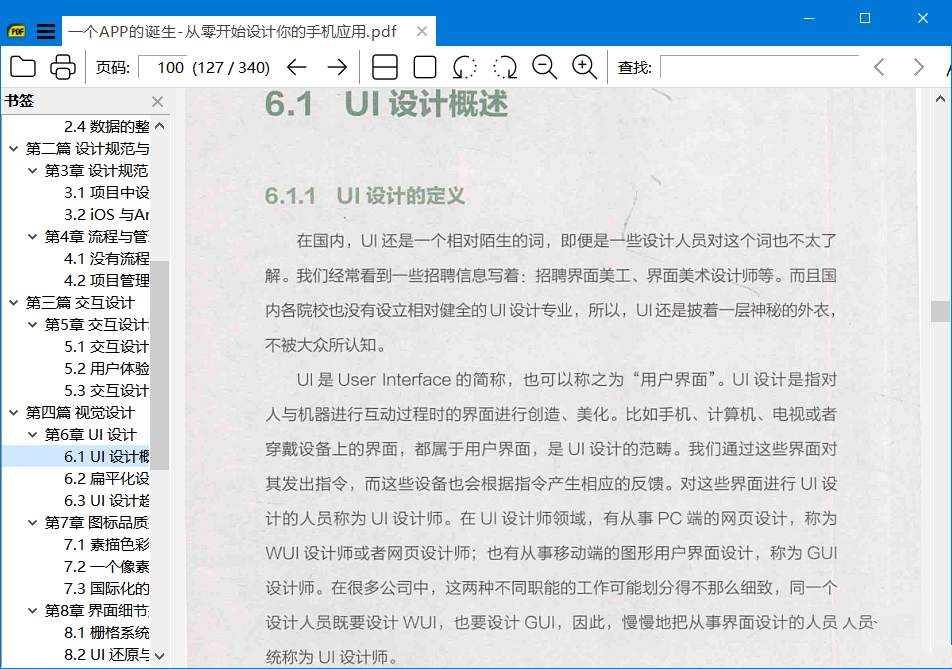Collapse the 第6章 UI设计 chapter
Screen dimensions: 952x669
point(32,434)
